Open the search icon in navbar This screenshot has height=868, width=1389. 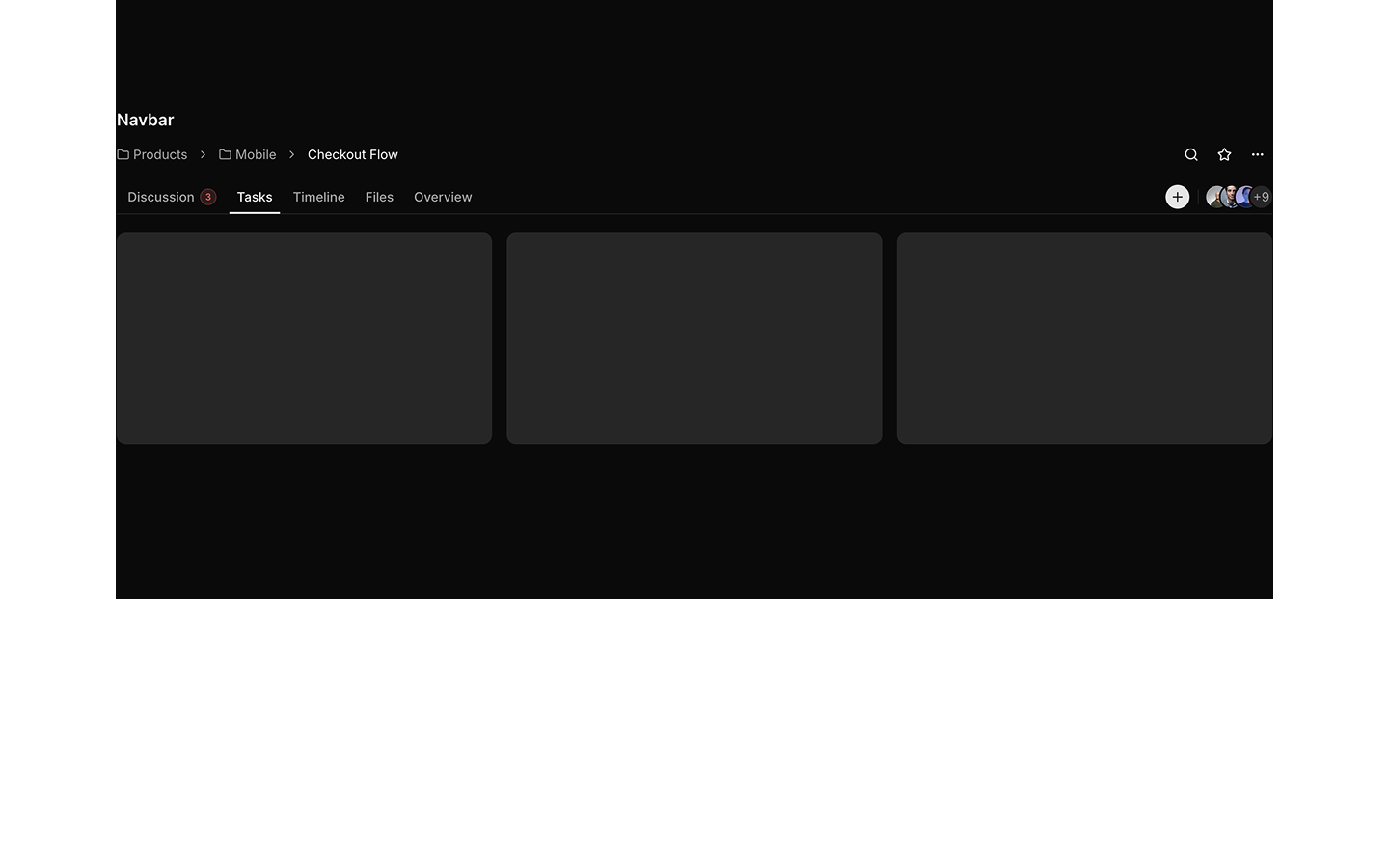[x=1191, y=154]
